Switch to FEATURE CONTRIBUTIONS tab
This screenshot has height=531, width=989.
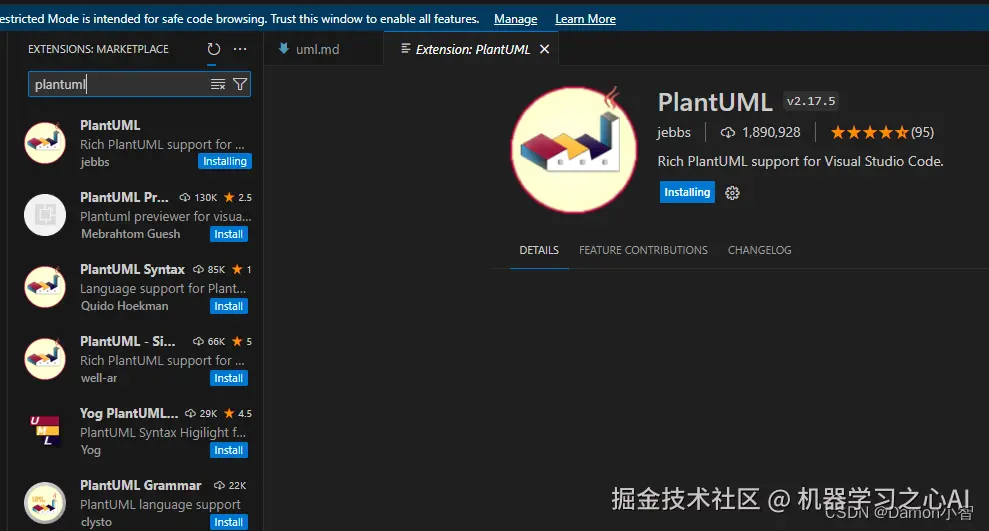pyautogui.click(x=643, y=250)
